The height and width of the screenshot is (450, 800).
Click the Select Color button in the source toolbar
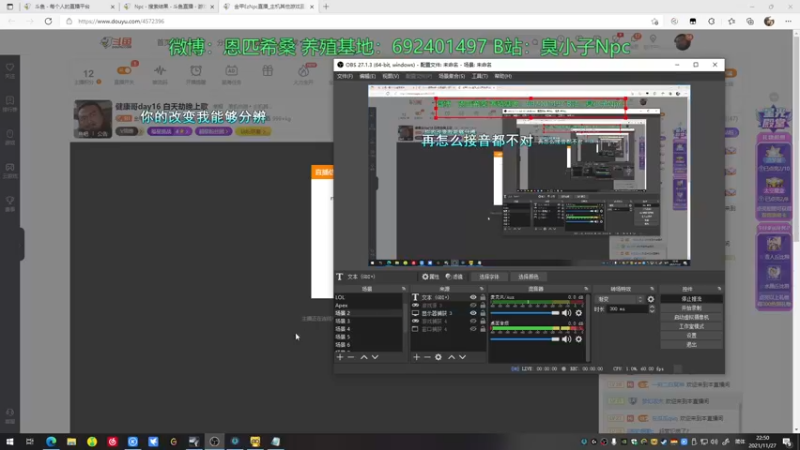pos(528,277)
